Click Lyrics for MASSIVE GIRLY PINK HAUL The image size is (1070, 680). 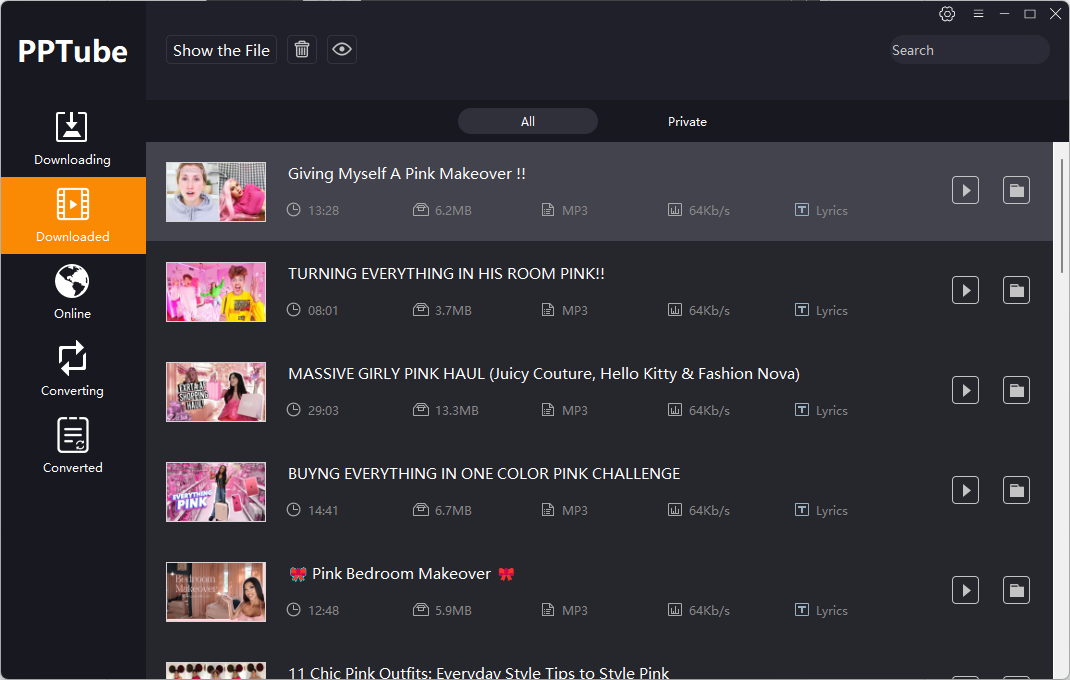[x=822, y=410]
